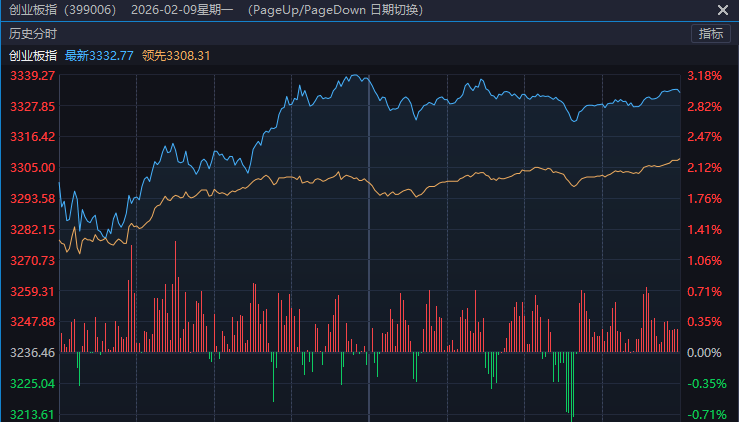Screen dimensions: 739x422
Task: Select the 创业板指 legend name
Action: [x=33, y=55]
